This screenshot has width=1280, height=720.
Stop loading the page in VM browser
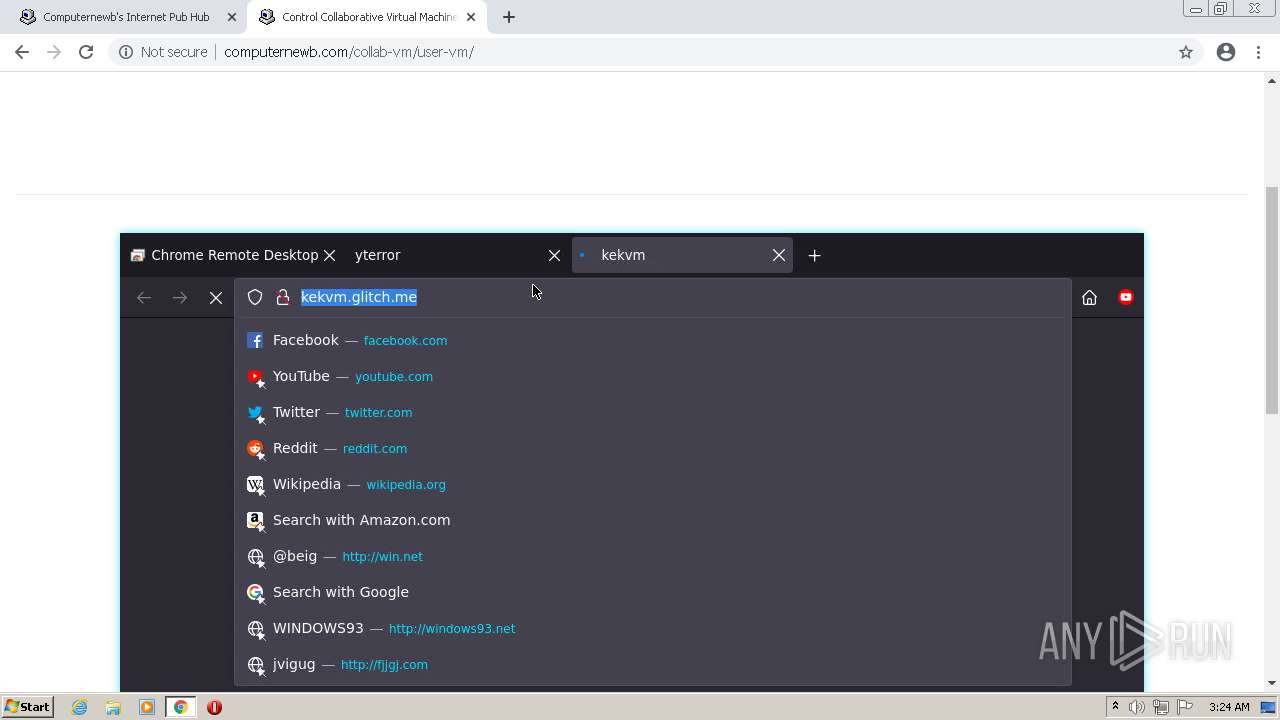[x=216, y=297]
